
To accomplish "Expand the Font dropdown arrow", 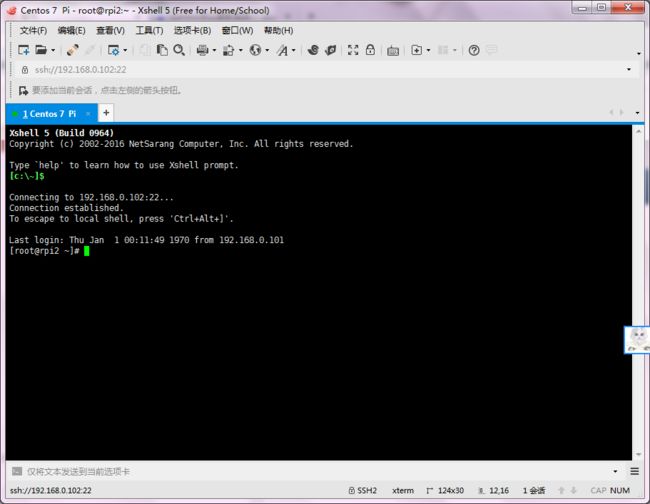I will 293,51.
